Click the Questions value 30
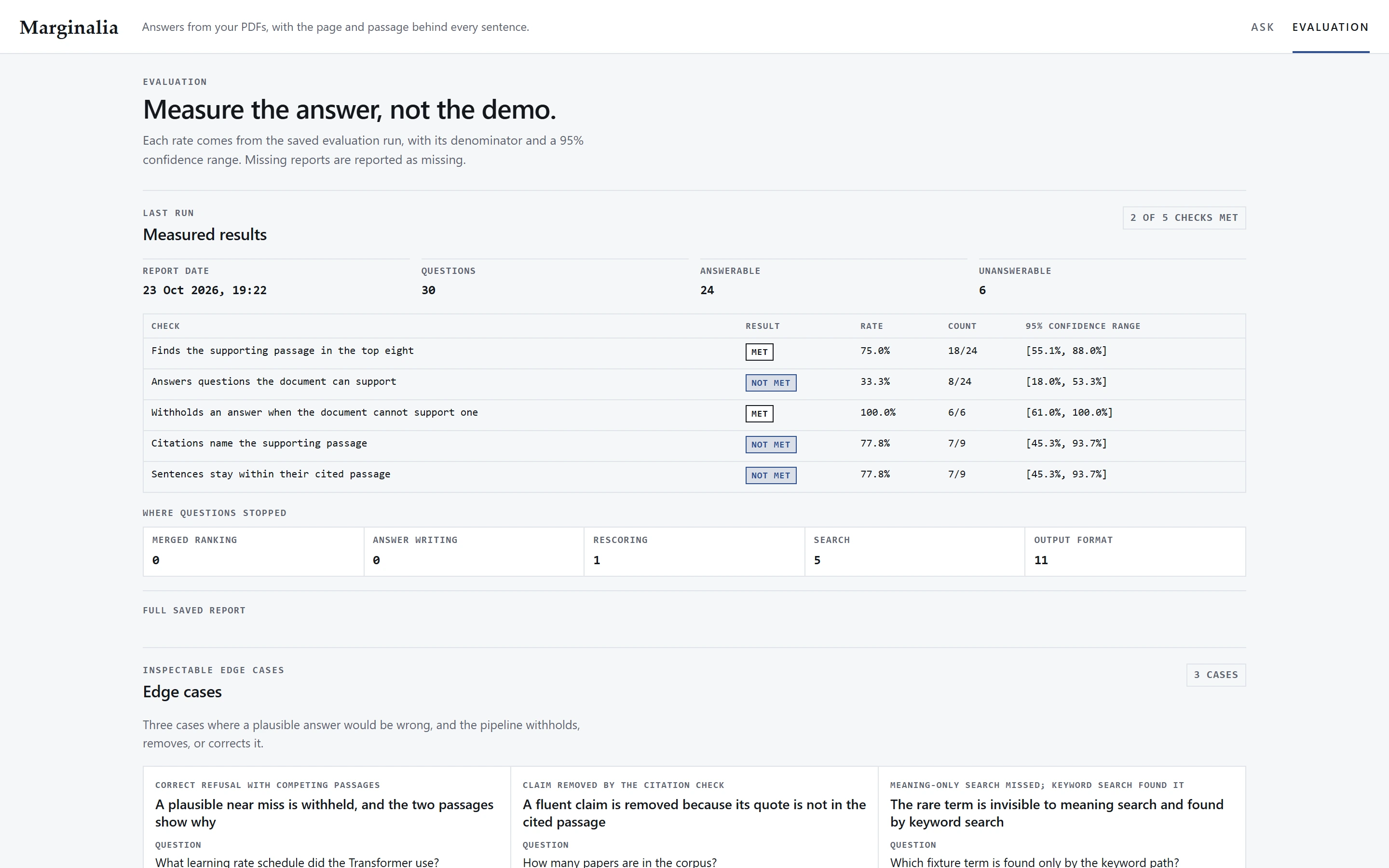Screen dimensions: 1389x868 coord(428,290)
